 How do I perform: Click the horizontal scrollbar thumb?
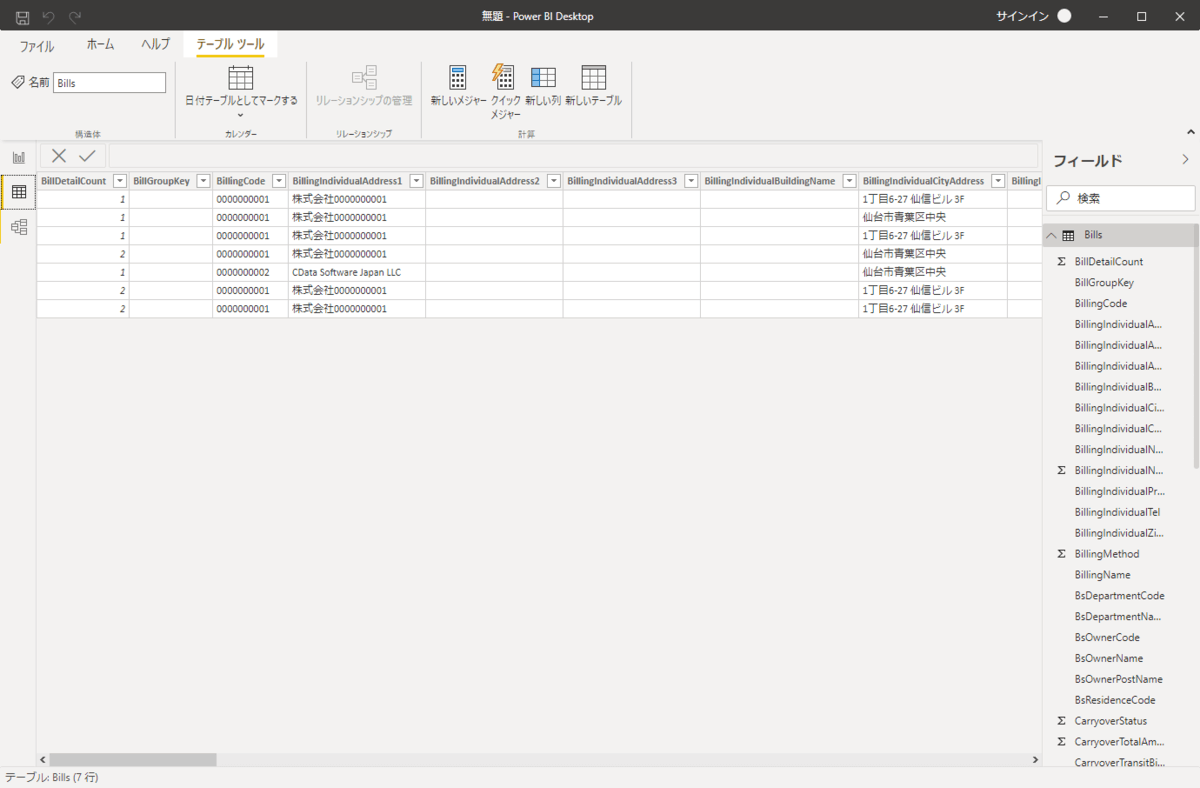pyautogui.click(x=132, y=760)
